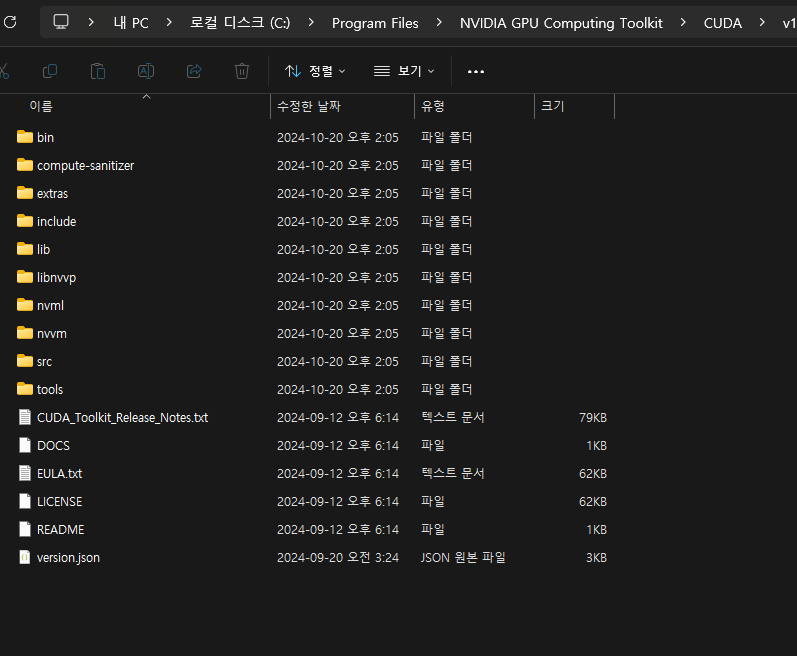Select the version.json file icon
Image resolution: width=797 pixels, height=656 pixels.
[25, 557]
